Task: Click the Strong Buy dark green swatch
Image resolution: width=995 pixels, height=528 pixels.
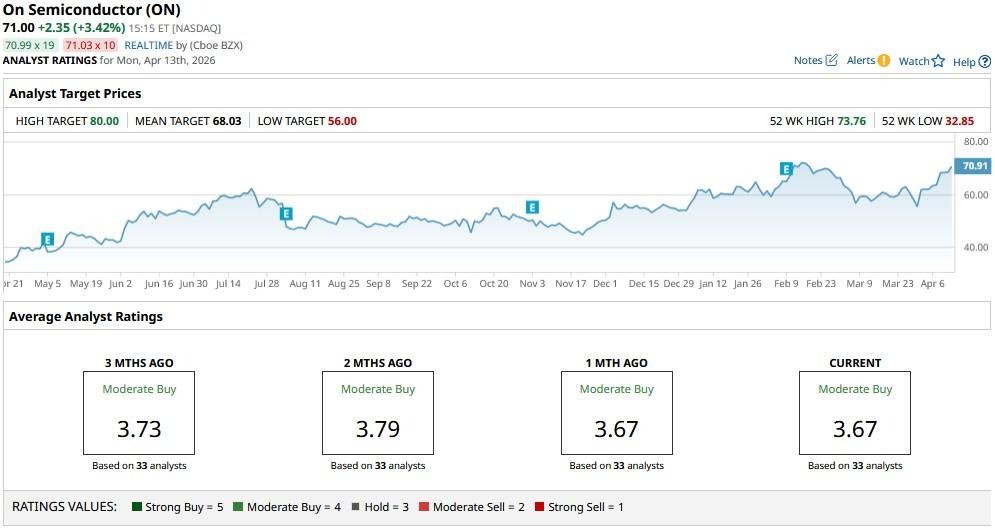Action: [136, 506]
